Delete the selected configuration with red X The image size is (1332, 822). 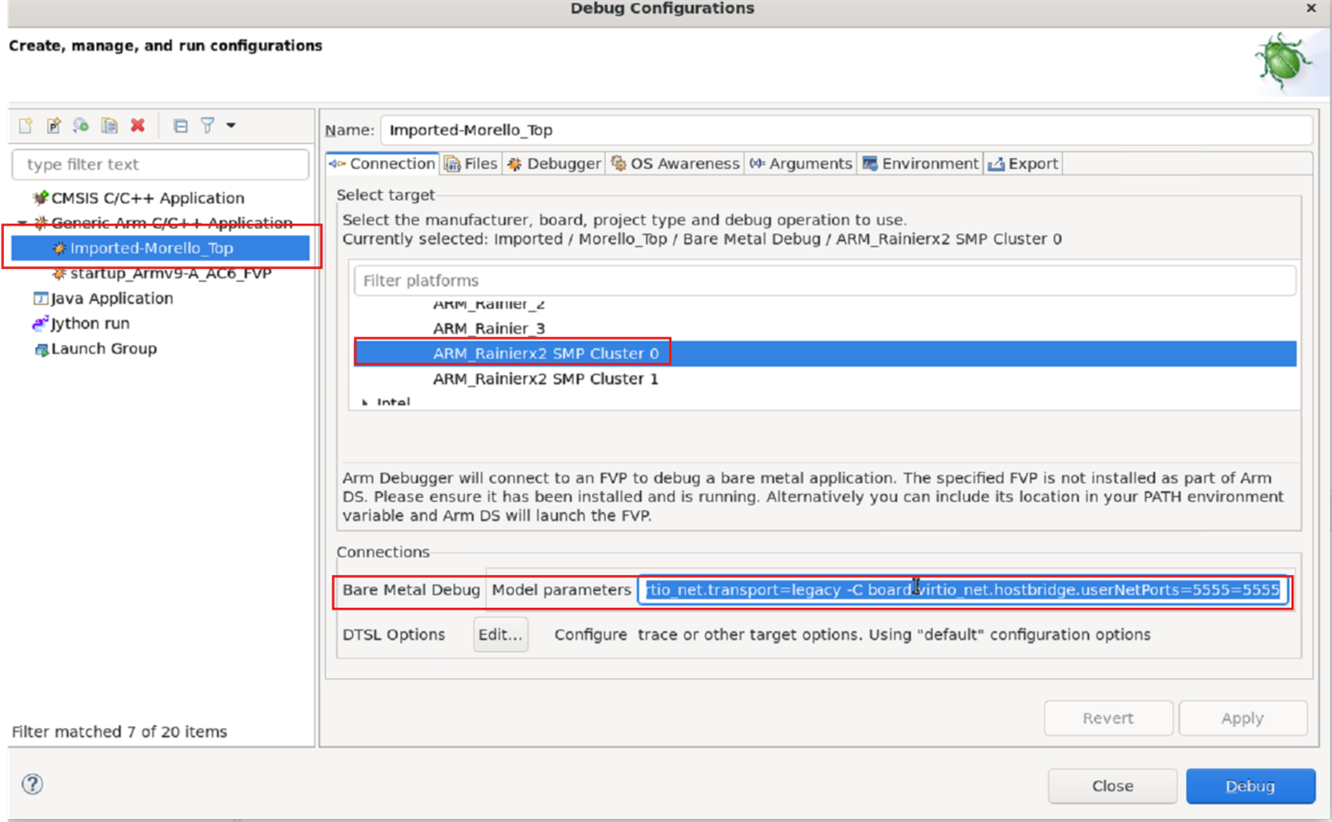(138, 126)
